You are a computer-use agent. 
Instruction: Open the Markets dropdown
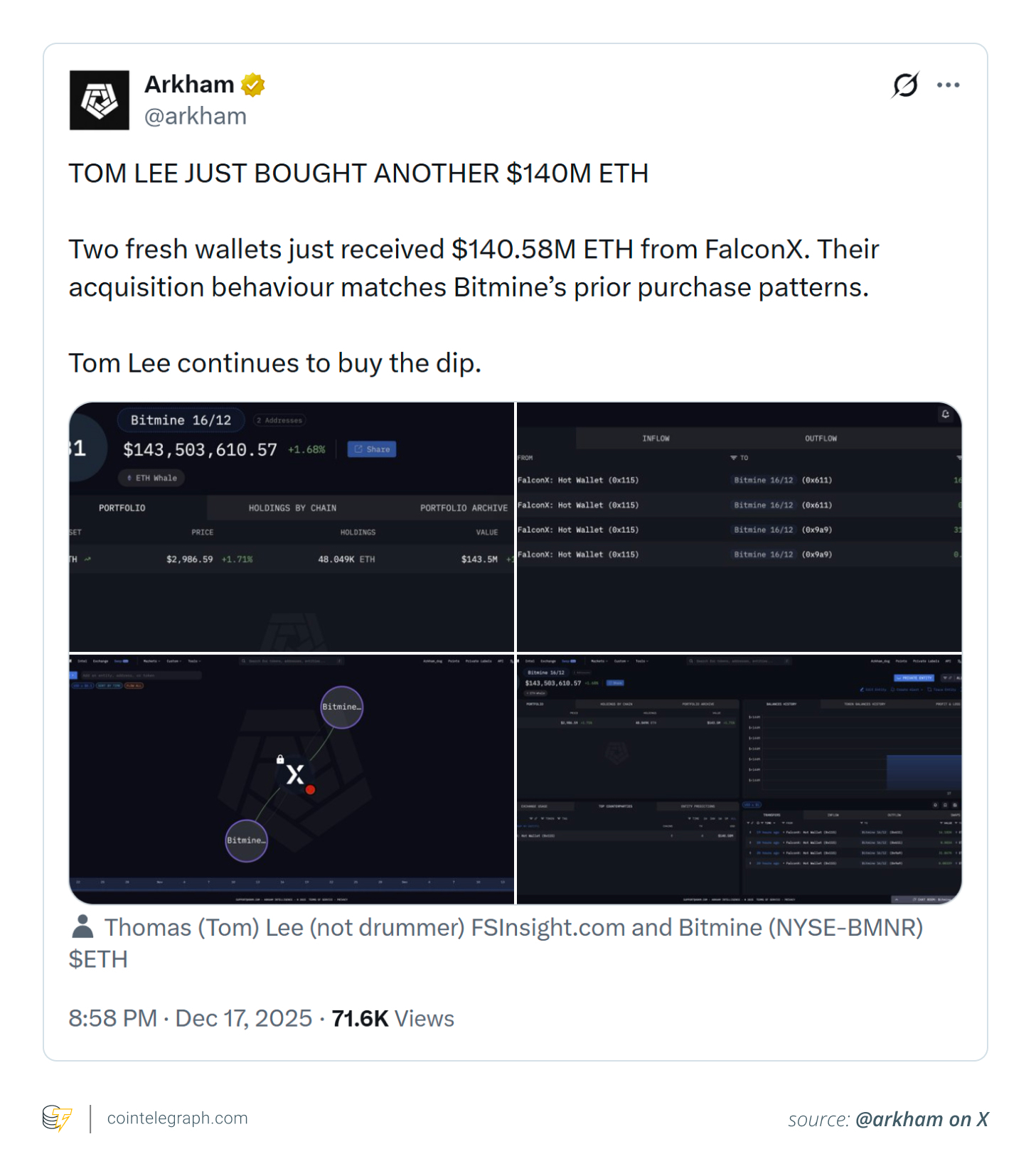coord(151,661)
